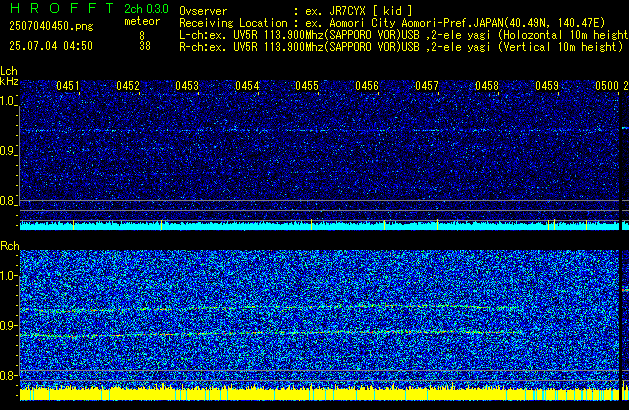Click the HROFFT title text
629x410 pixels.
(62, 8)
